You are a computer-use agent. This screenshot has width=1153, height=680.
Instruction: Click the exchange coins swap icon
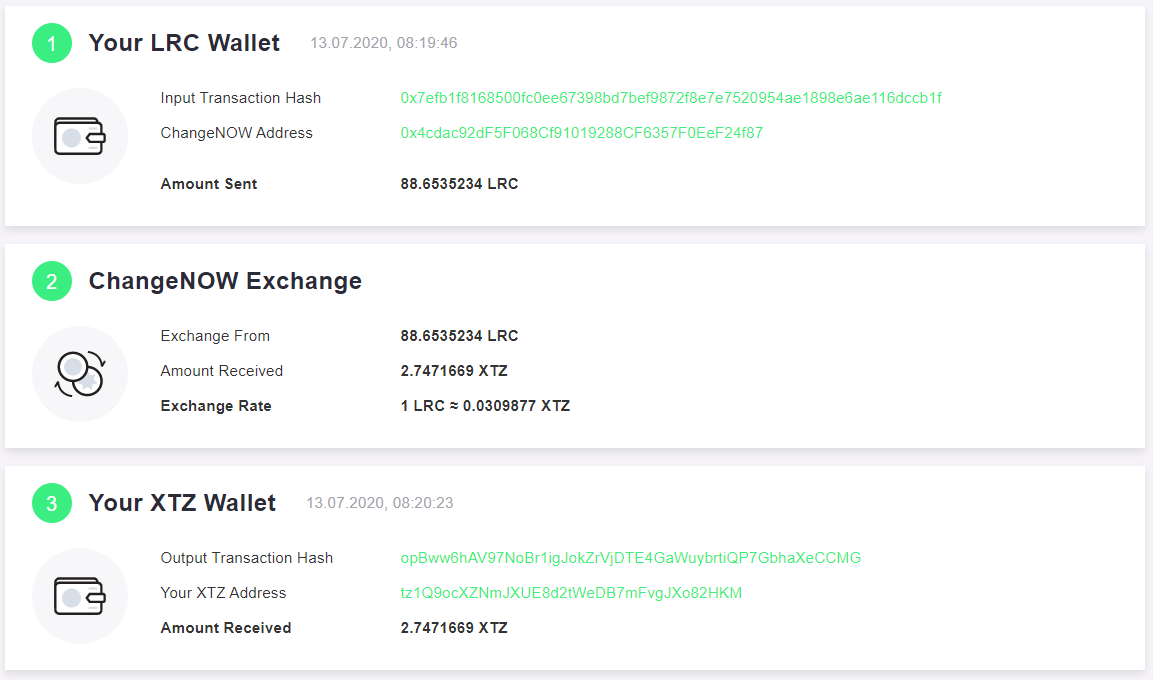pyautogui.click(x=79, y=373)
